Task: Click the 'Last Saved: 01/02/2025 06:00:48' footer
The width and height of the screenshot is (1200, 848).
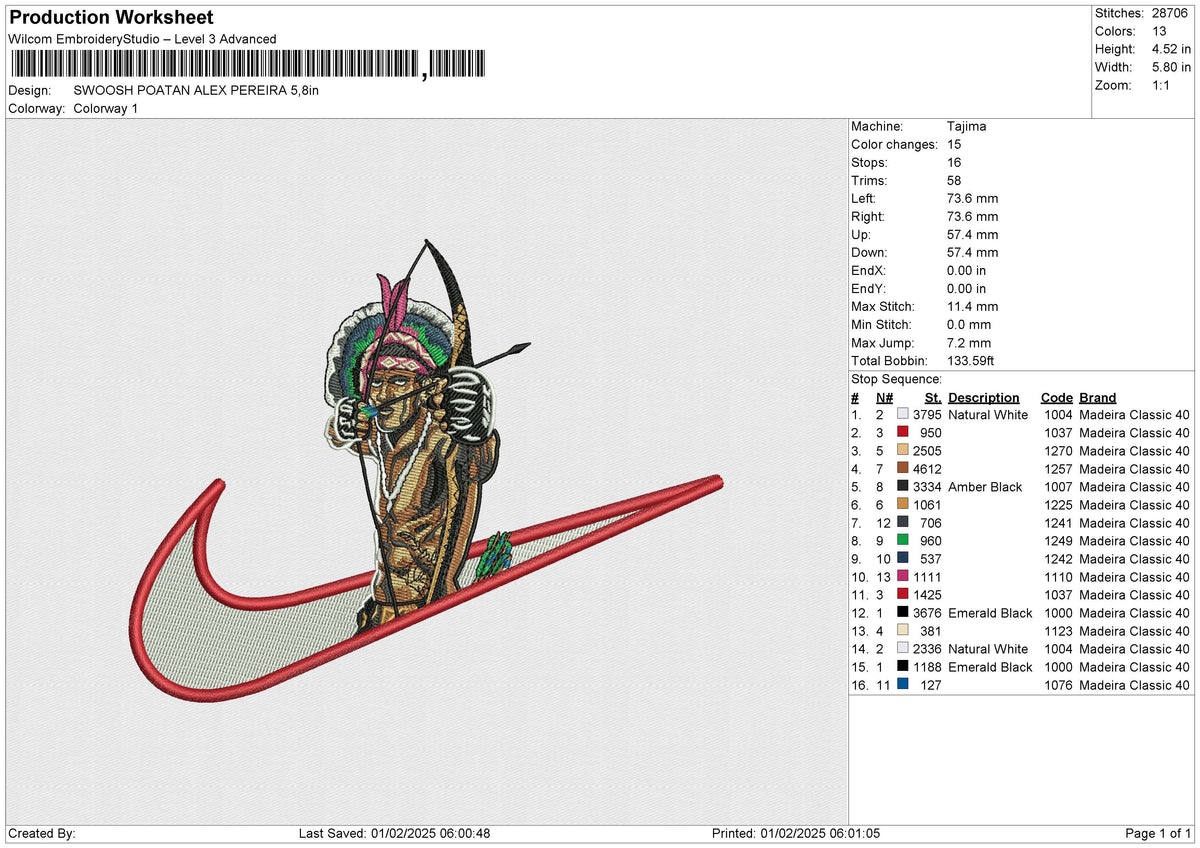Action: (x=394, y=833)
